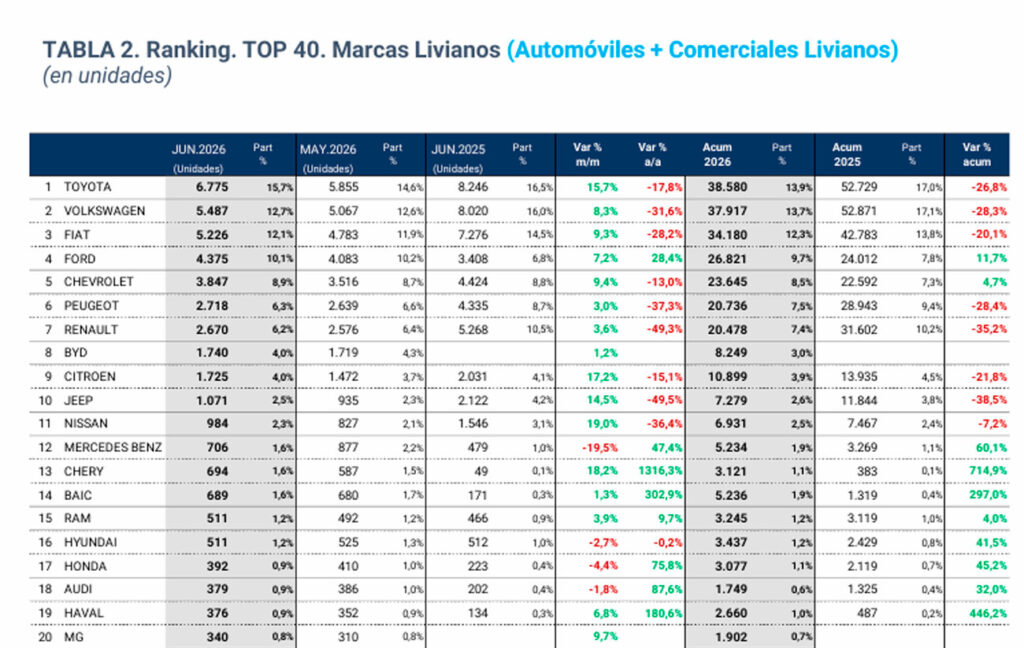The image size is (1024, 648).
Task: Click BAIC's year-over-year variation '302,9%'
Action: [x=664, y=495]
